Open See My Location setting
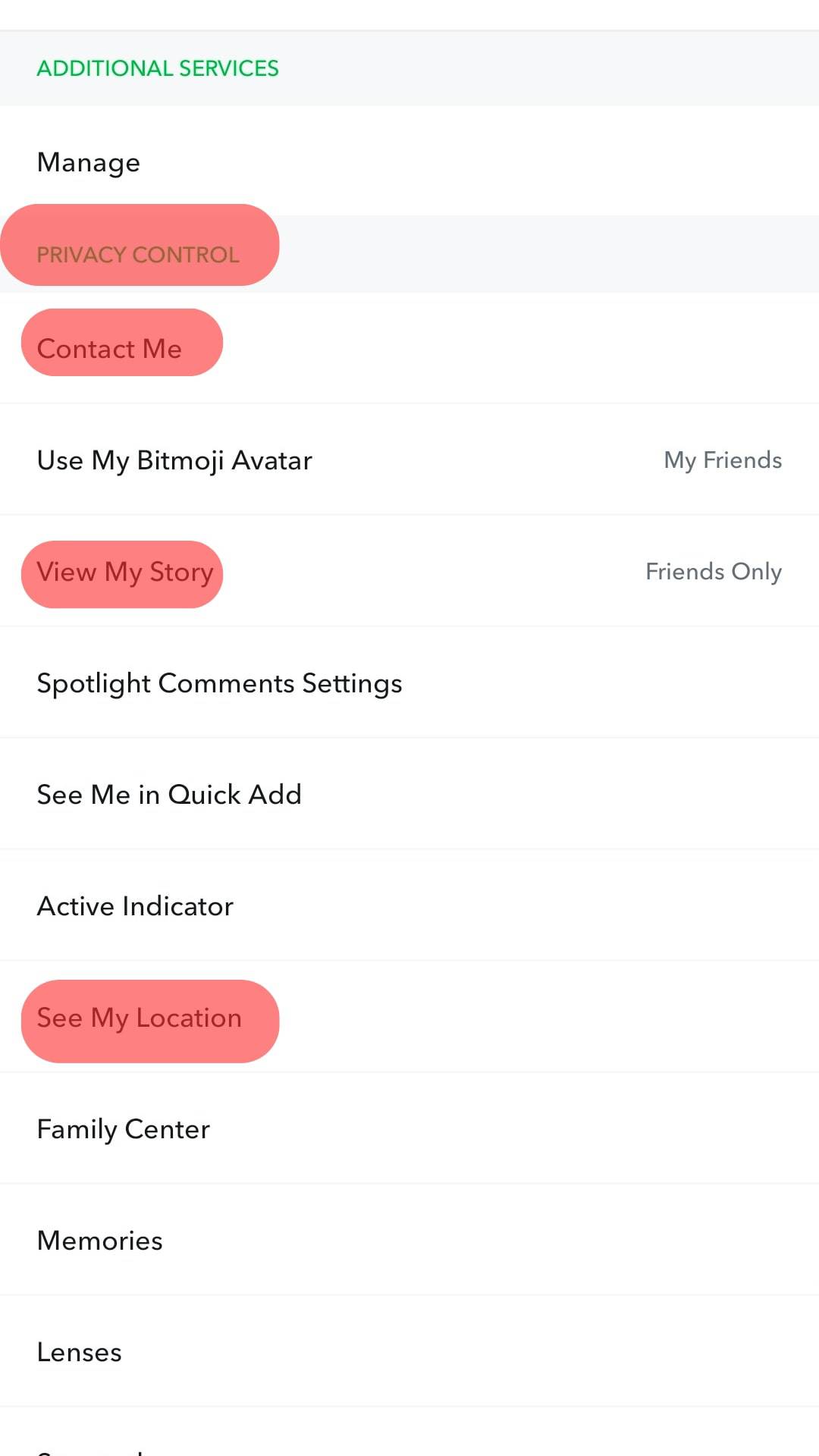The image size is (819, 1456). click(140, 1018)
